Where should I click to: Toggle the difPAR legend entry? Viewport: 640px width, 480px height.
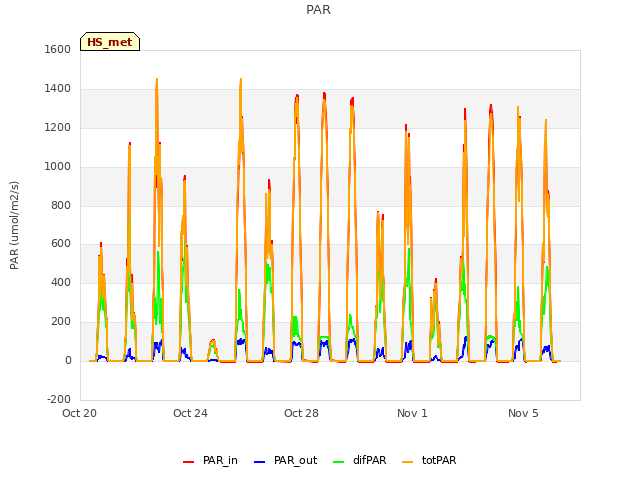point(360,460)
